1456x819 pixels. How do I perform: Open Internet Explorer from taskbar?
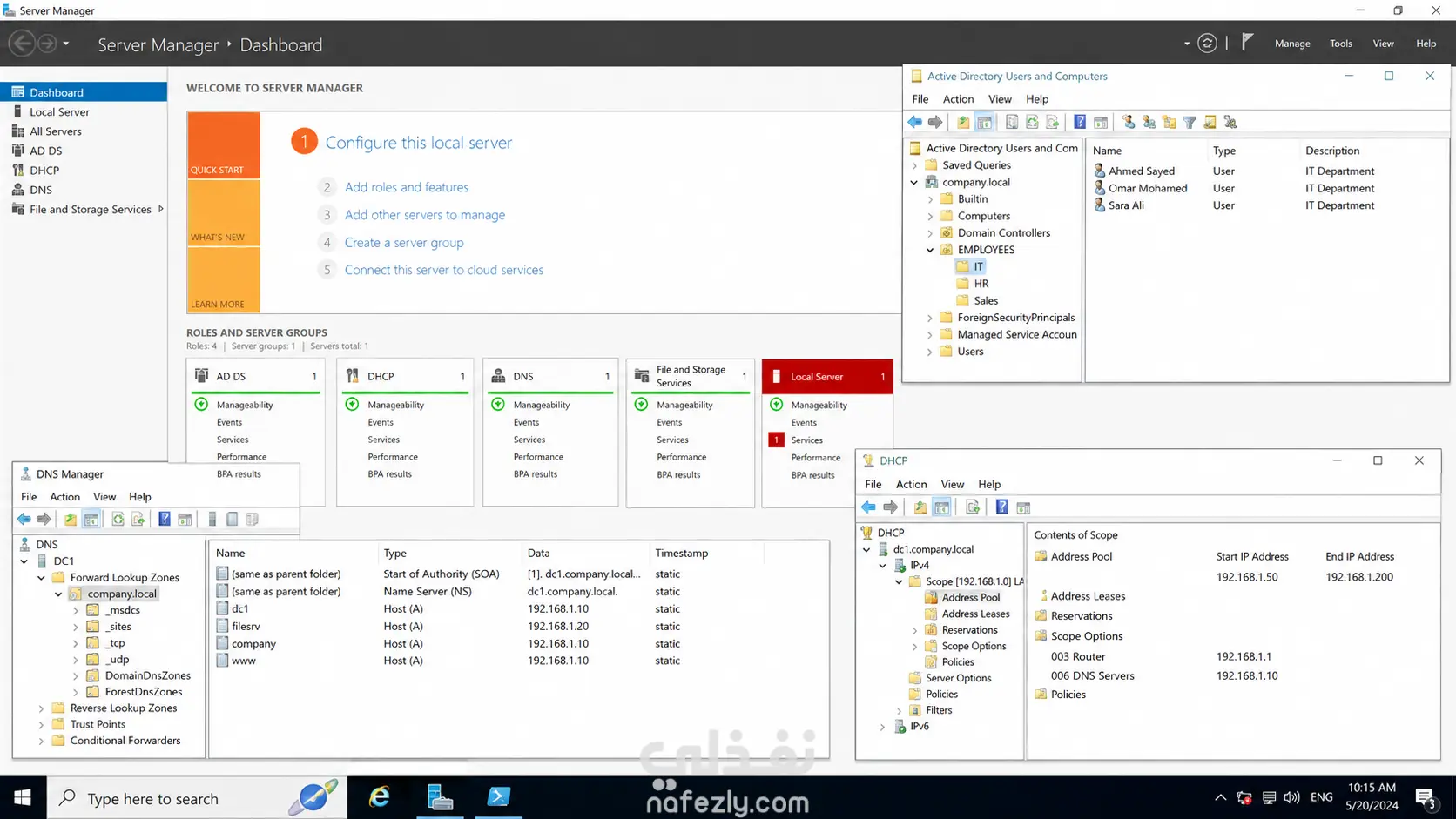coord(380,797)
